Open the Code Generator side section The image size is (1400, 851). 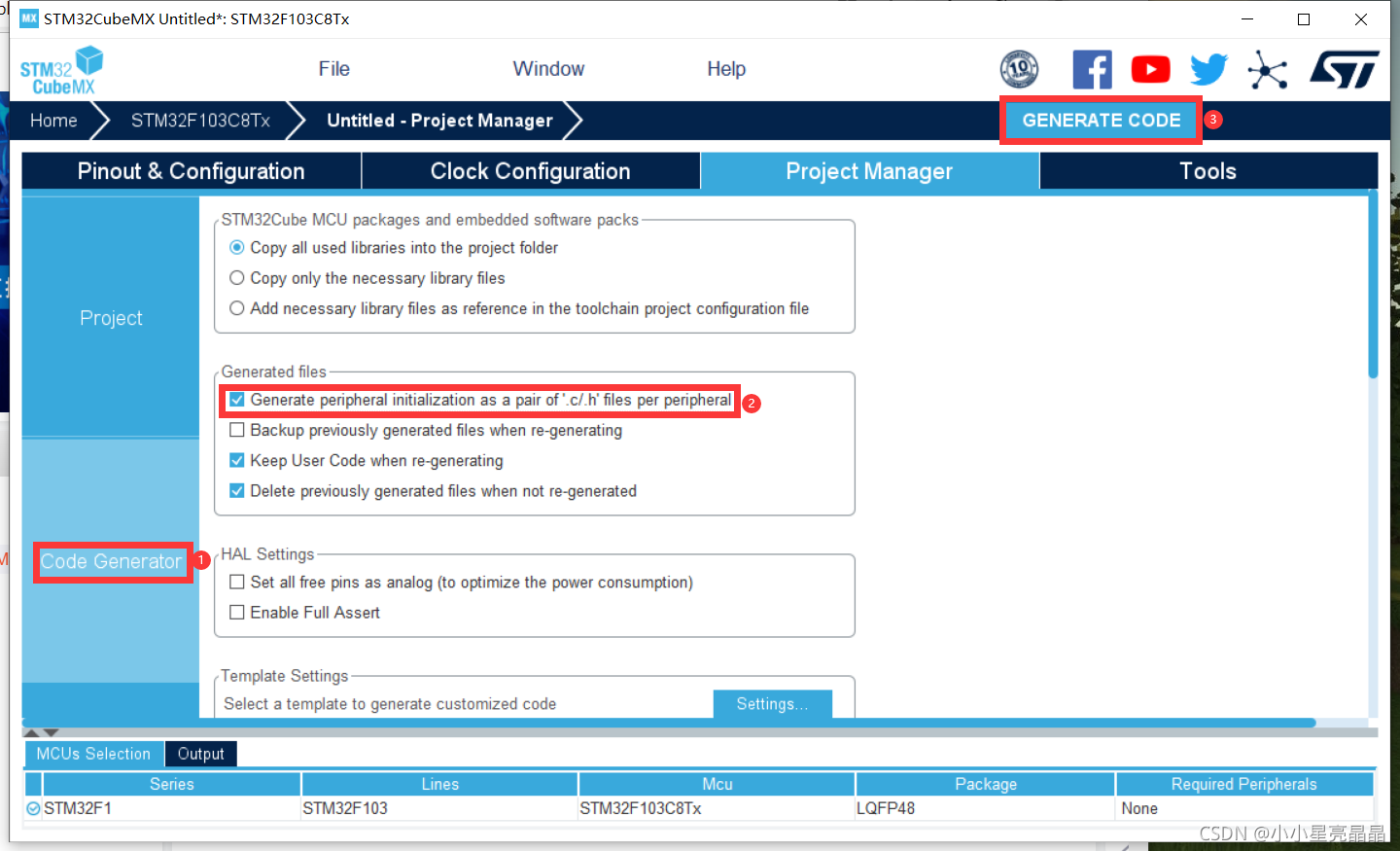[x=111, y=562]
